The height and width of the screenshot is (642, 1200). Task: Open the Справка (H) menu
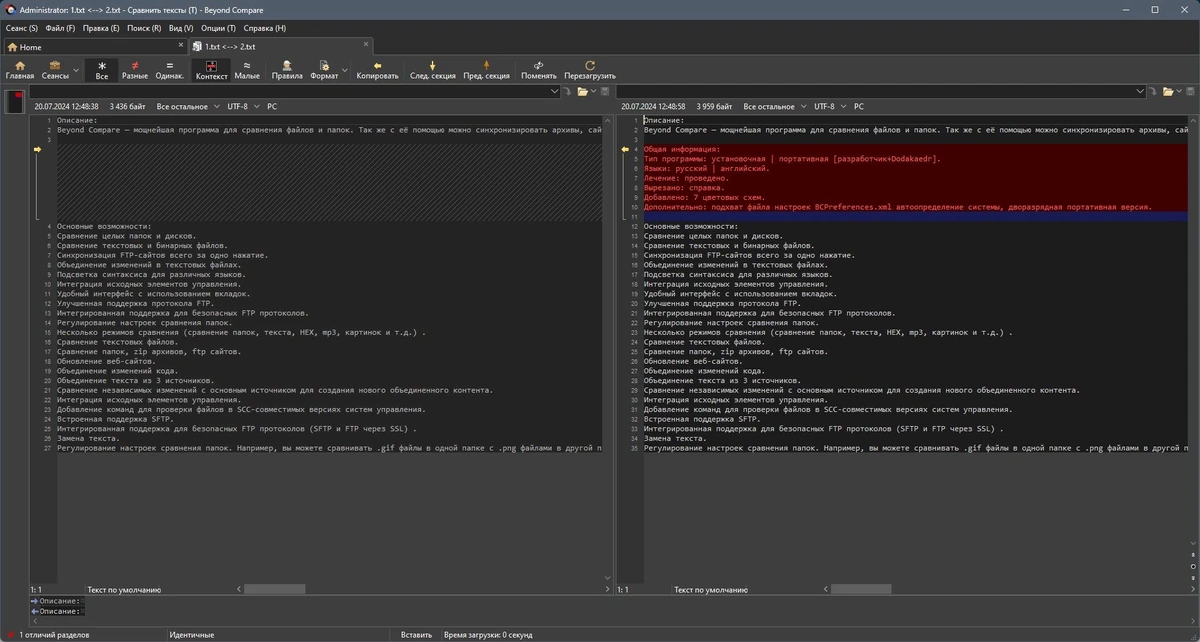264,28
